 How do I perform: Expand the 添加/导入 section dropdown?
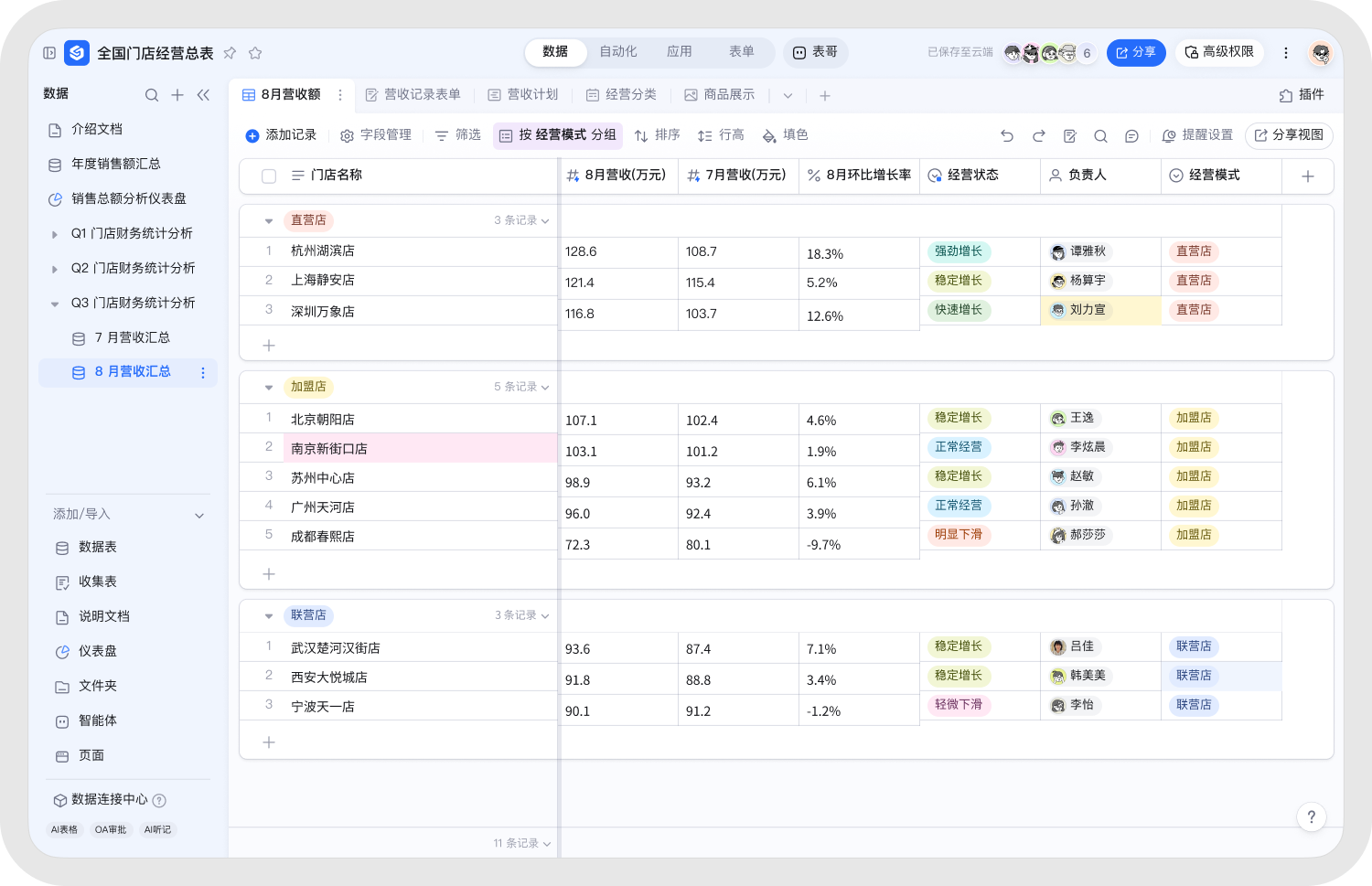(x=199, y=515)
